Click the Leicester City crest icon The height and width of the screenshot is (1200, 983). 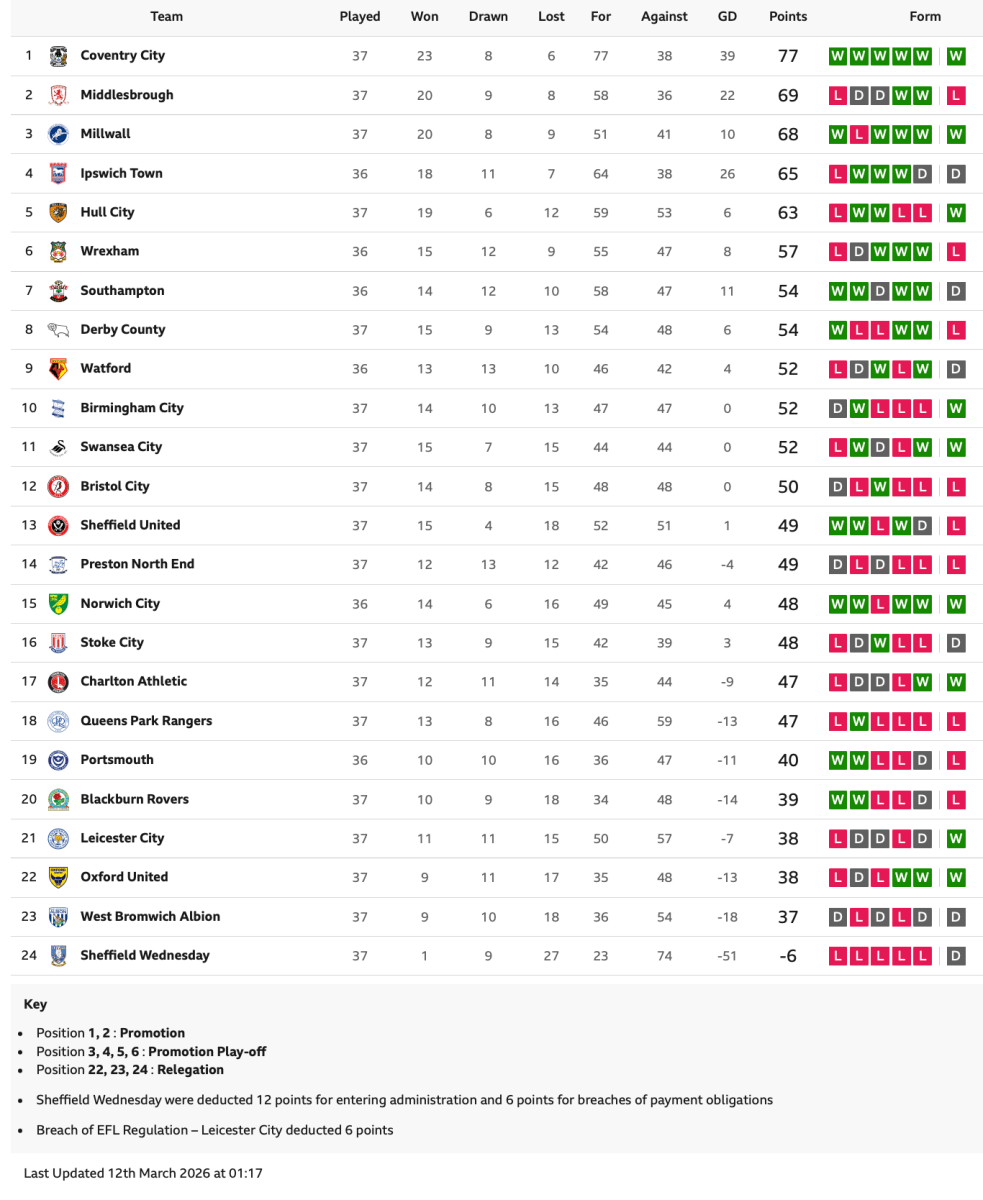(58, 838)
